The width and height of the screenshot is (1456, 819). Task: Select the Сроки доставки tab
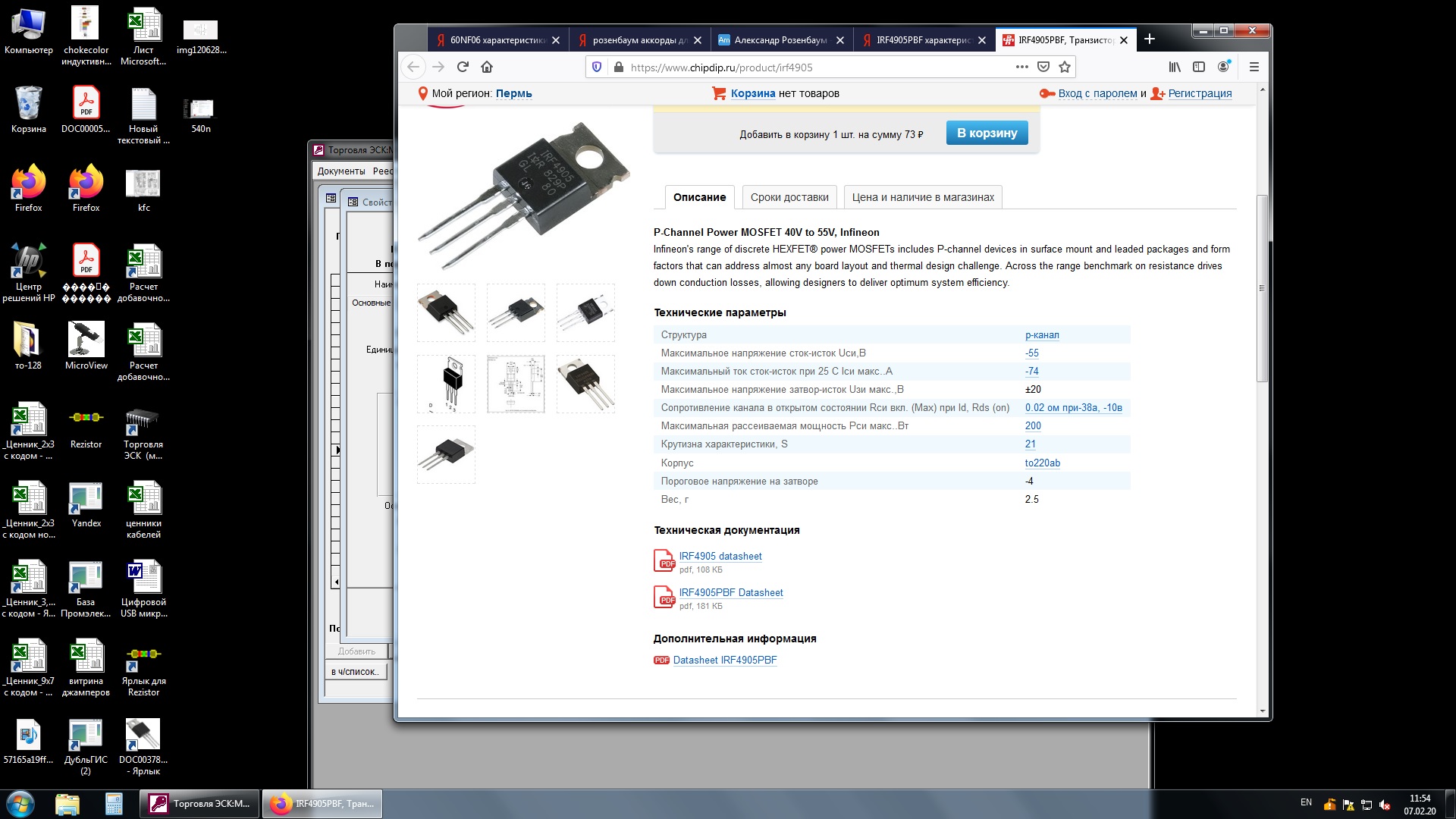pos(789,197)
